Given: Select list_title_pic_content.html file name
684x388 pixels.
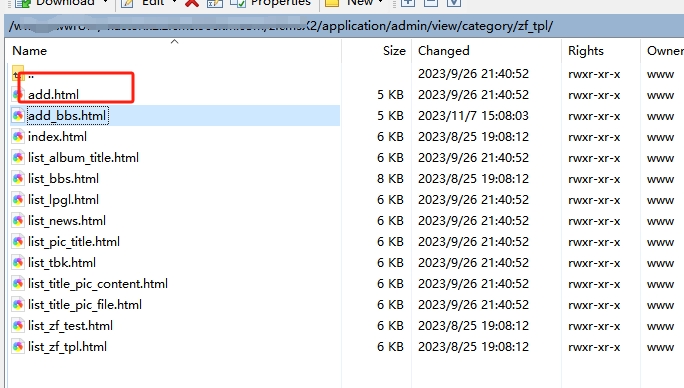Looking at the screenshot, I should pyautogui.click(x=98, y=284).
